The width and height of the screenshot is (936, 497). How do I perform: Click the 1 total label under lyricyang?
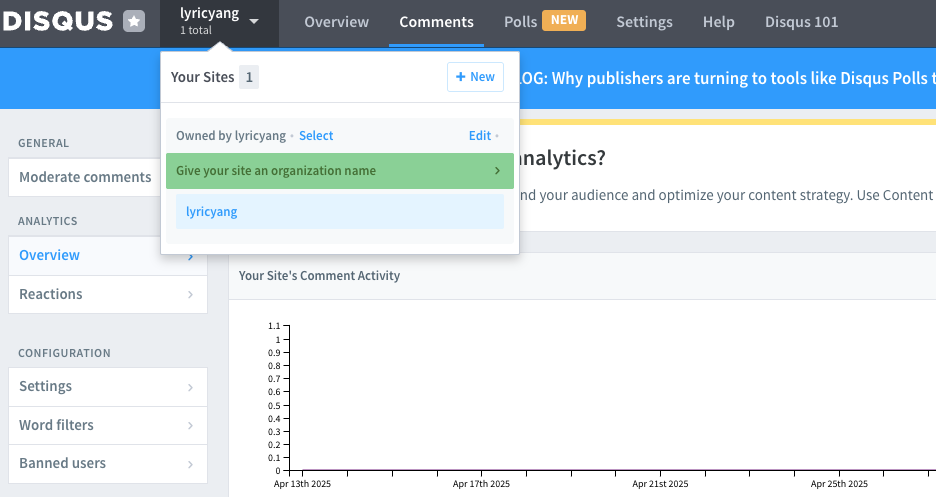(x=196, y=30)
